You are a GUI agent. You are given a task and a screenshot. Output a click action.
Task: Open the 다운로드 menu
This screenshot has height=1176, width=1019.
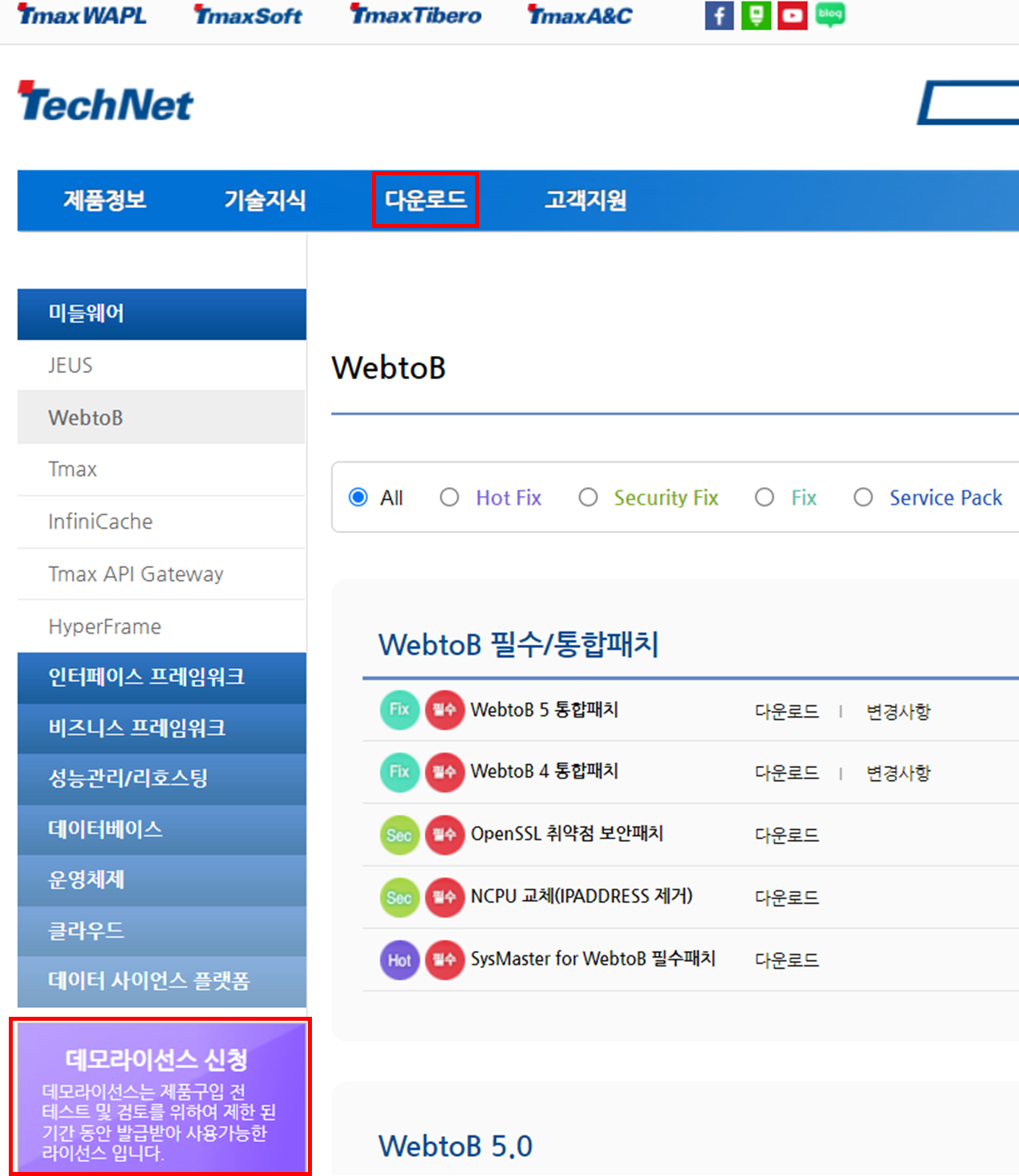(x=426, y=200)
